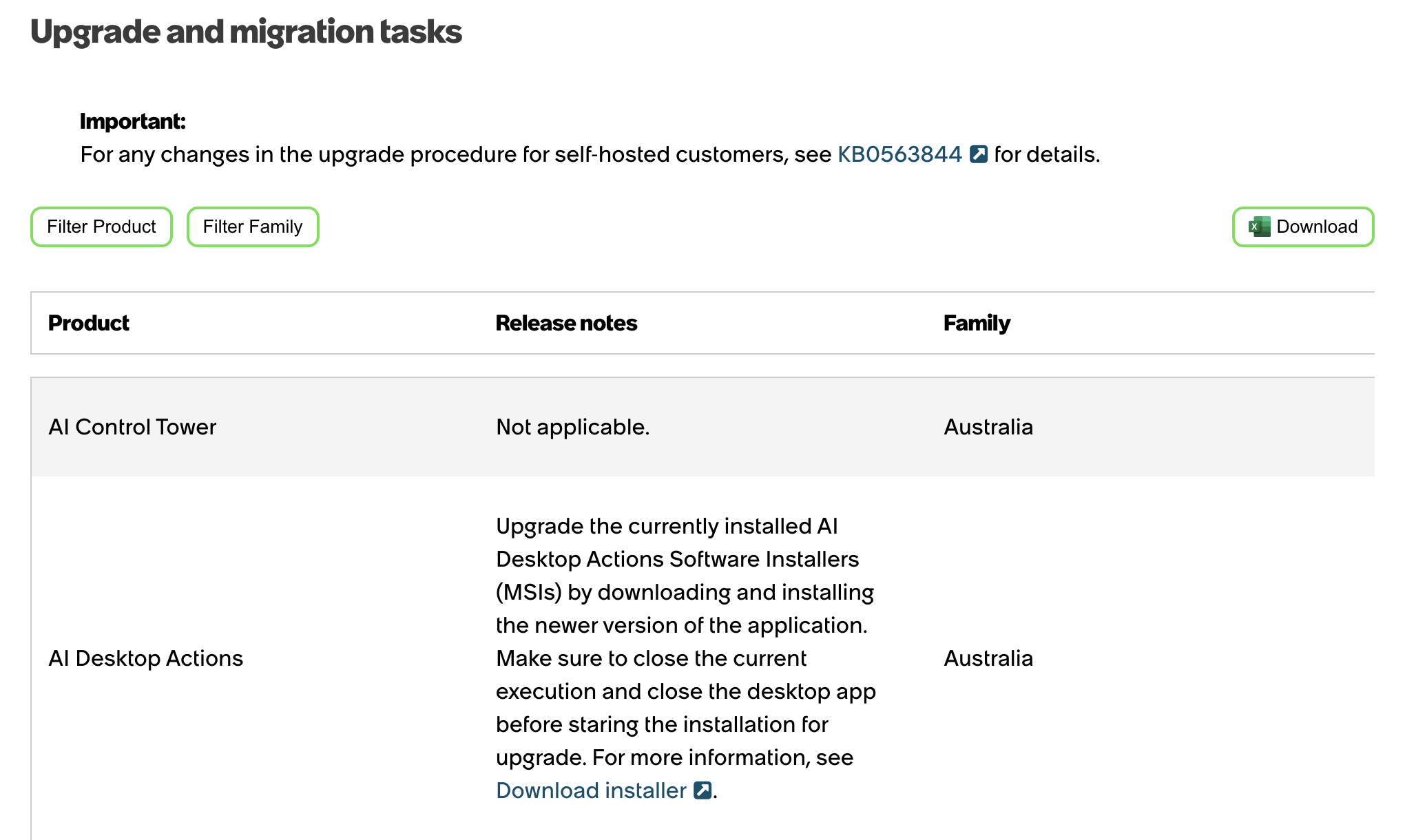Click the Excel icon in Download button

tap(1260, 227)
